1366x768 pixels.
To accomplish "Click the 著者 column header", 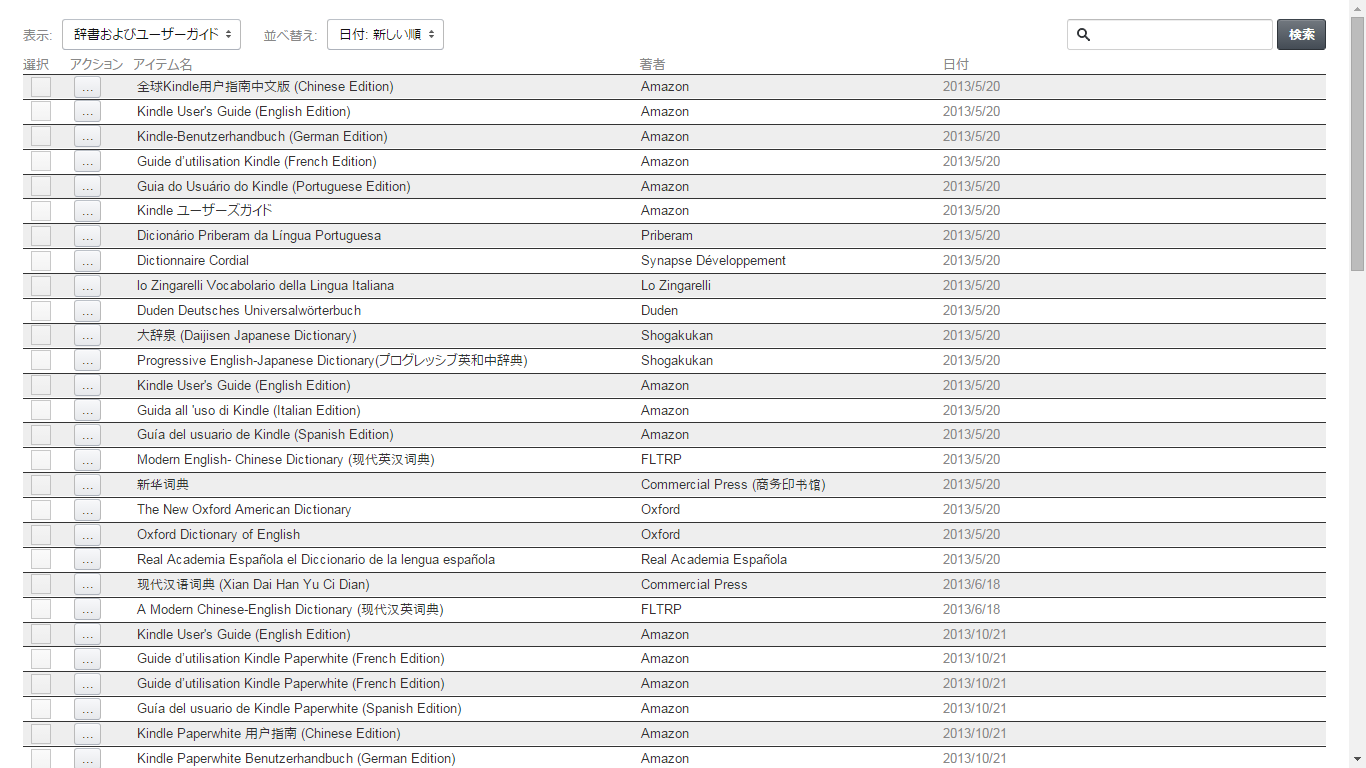I will (653, 65).
